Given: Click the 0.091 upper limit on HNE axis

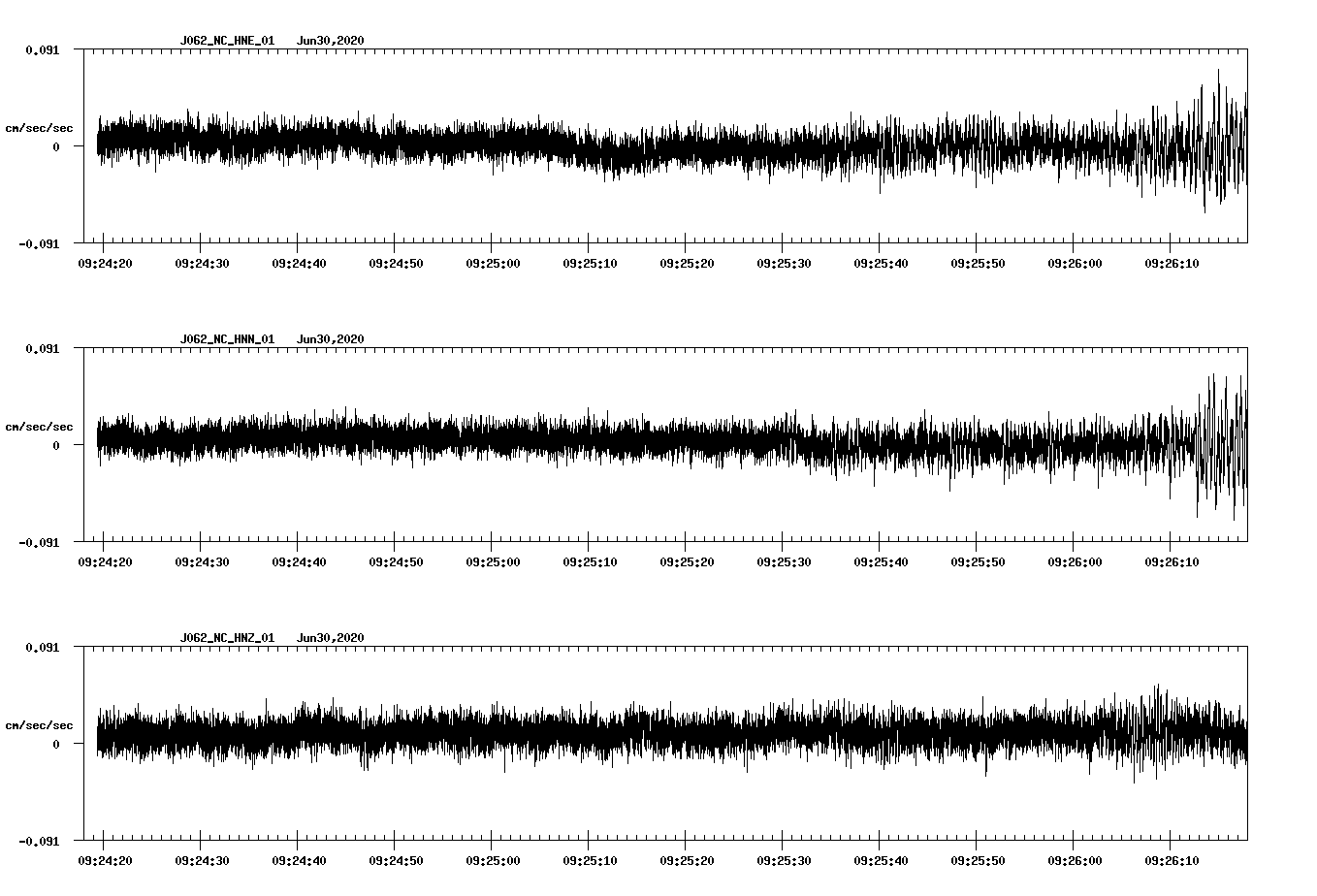Looking at the screenshot, I should pos(42,49).
